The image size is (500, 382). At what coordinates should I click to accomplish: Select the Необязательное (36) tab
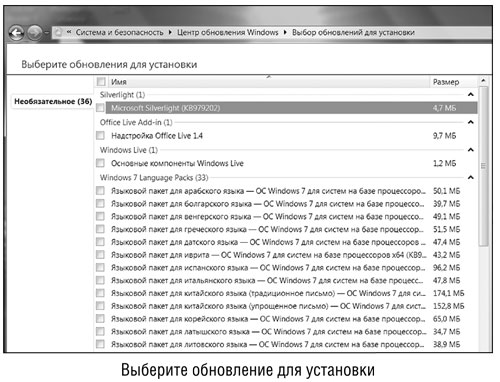[x=53, y=101]
